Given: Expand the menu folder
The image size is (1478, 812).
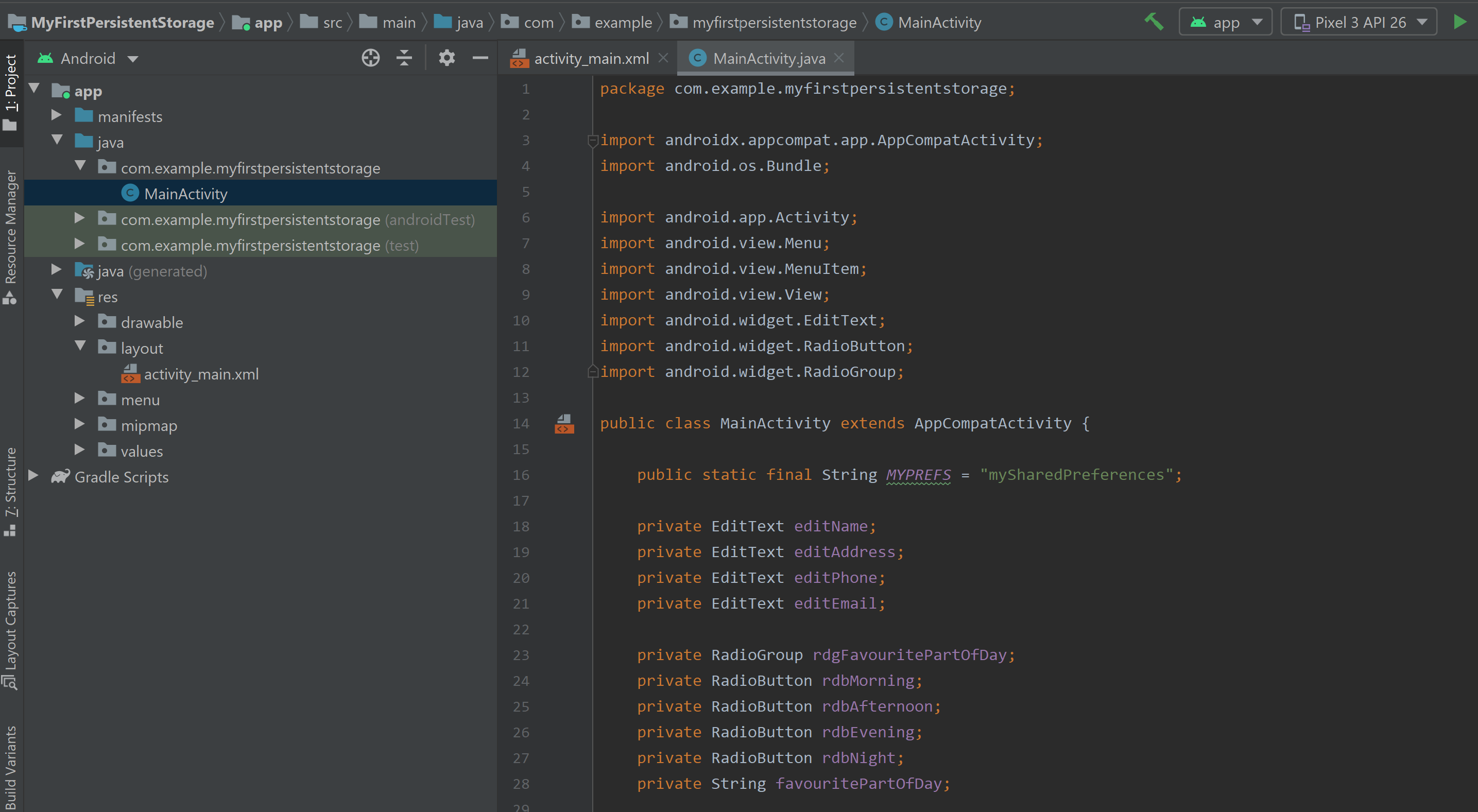Looking at the screenshot, I should point(80,398).
